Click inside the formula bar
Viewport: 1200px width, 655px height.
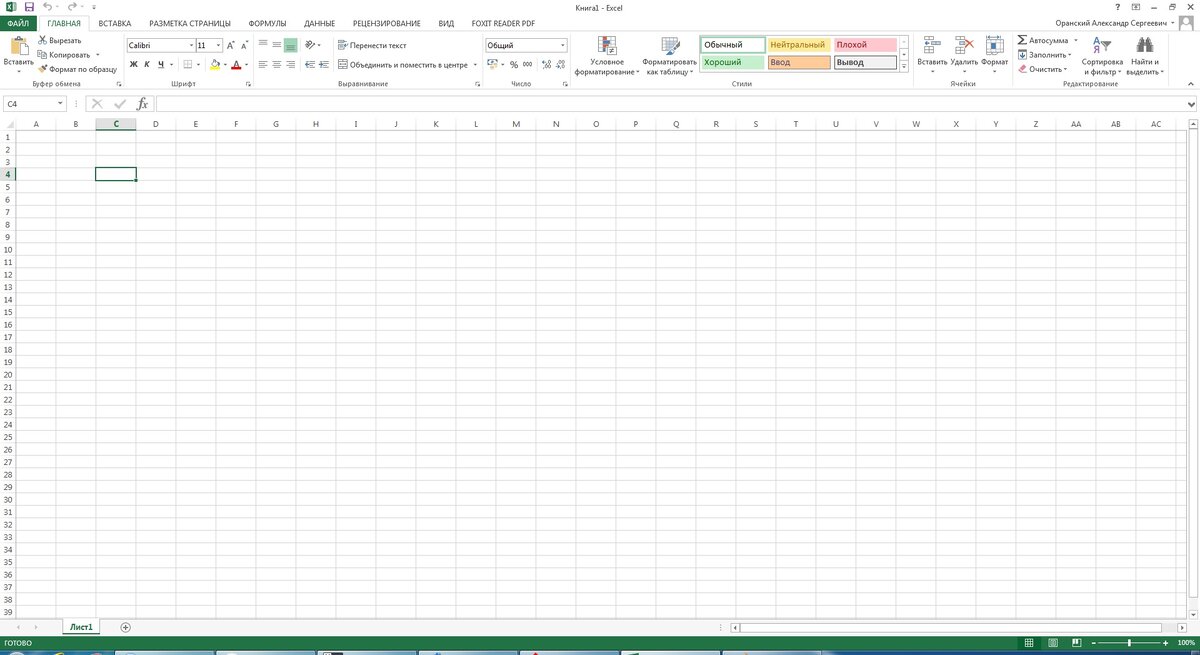click(670, 103)
